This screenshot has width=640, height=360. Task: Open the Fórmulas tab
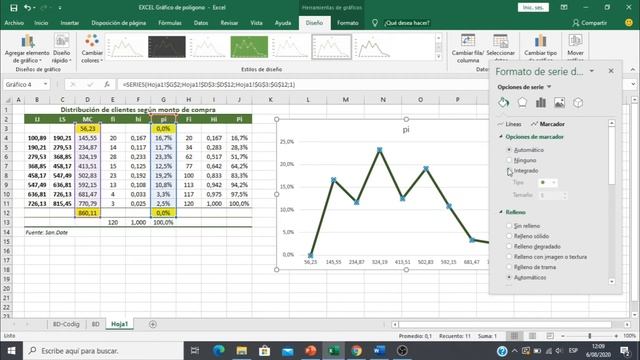click(170, 23)
